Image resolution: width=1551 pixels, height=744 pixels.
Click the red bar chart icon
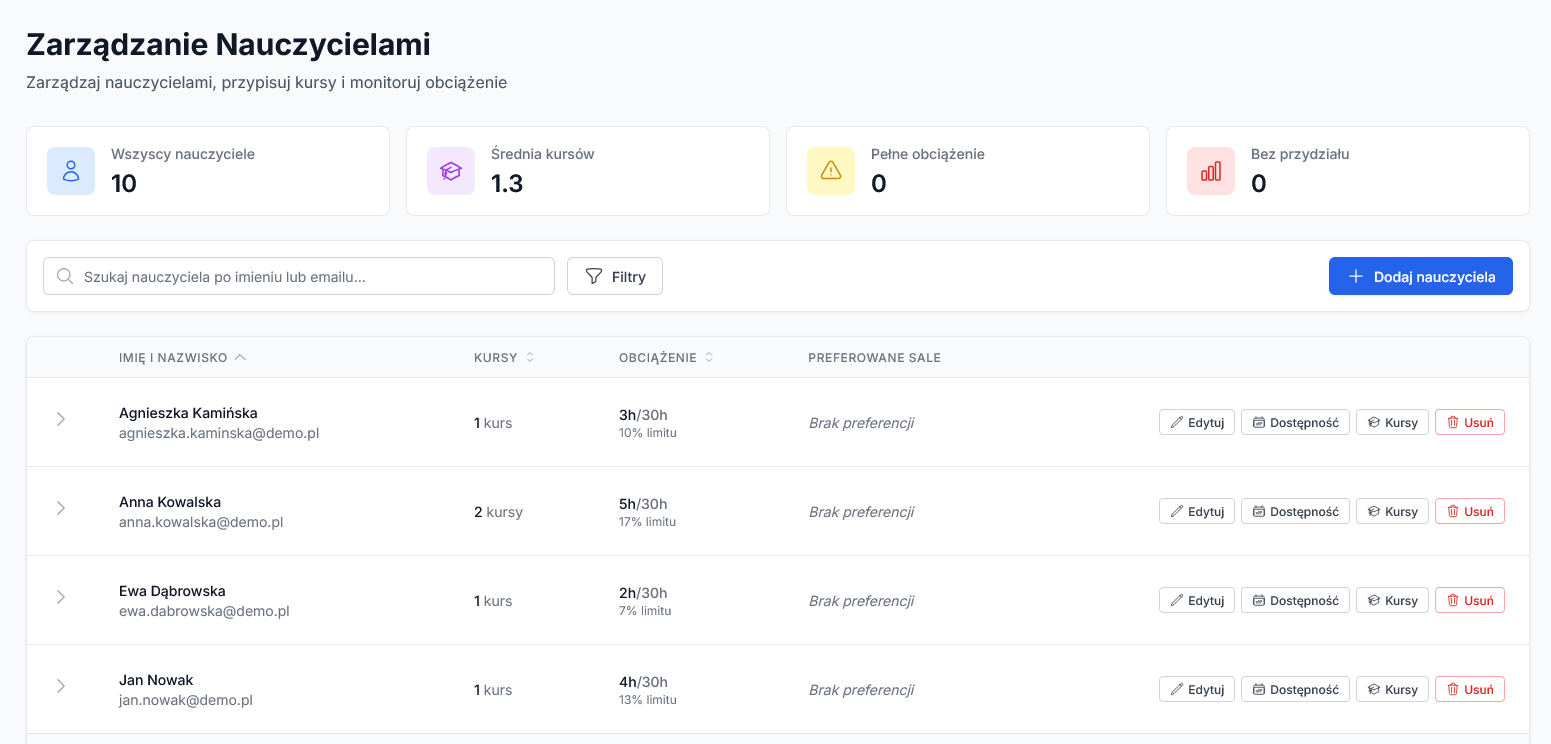click(1211, 171)
